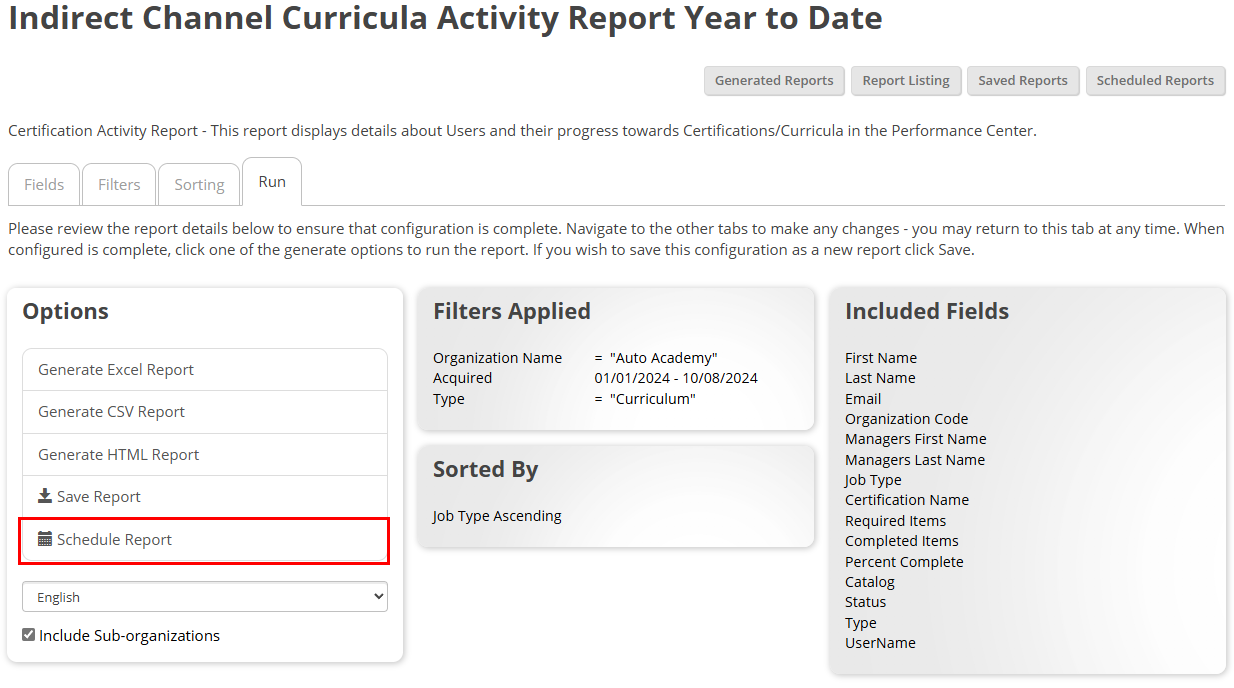Toggle Include Sub-organizations checkbox

coord(29,635)
